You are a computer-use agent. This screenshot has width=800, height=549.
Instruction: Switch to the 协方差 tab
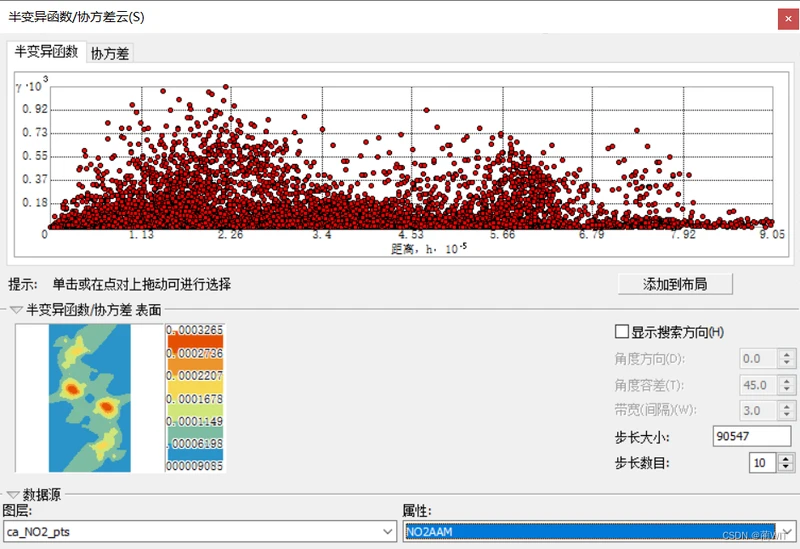(110, 54)
